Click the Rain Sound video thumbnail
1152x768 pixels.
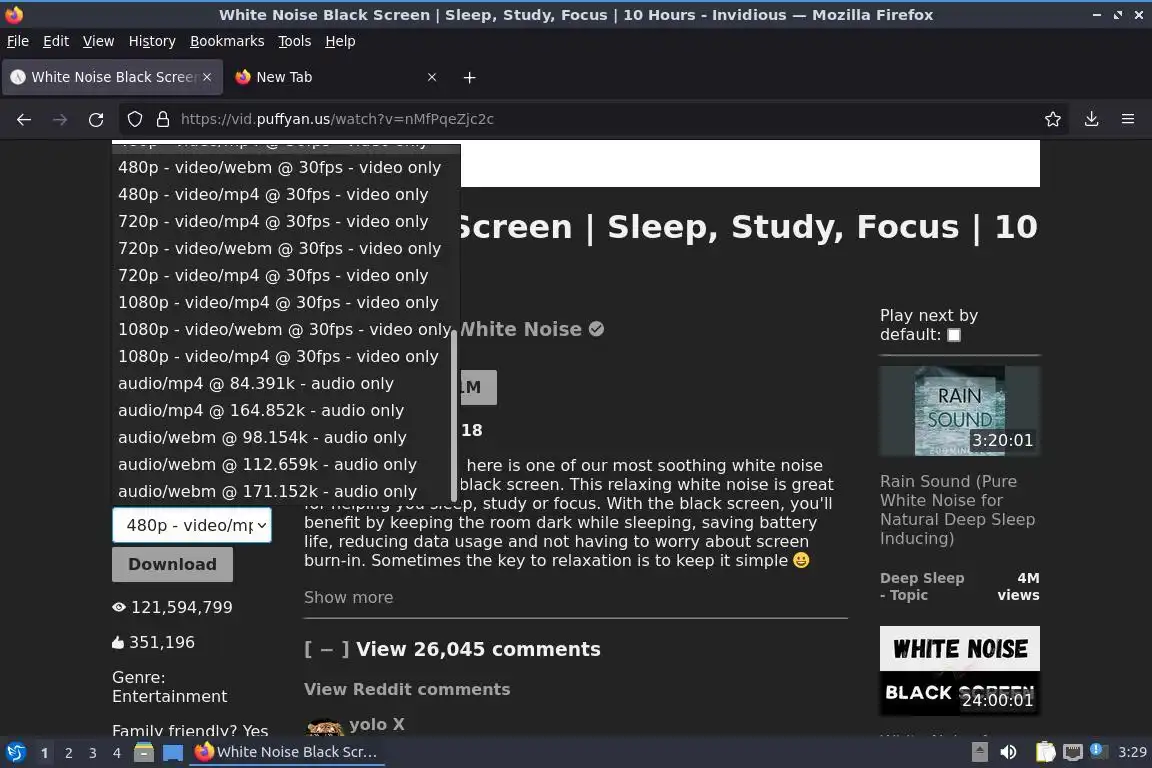tap(960, 411)
